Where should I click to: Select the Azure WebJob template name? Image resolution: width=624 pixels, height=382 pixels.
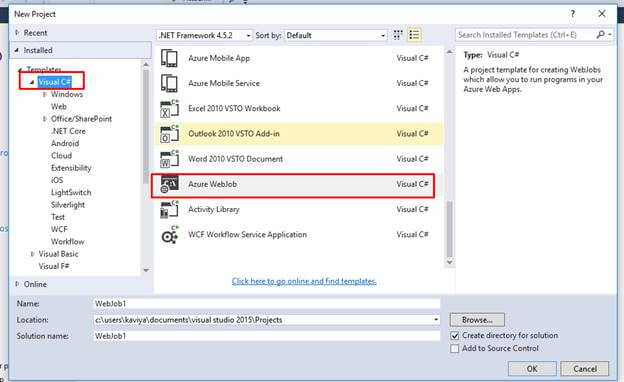(213, 184)
